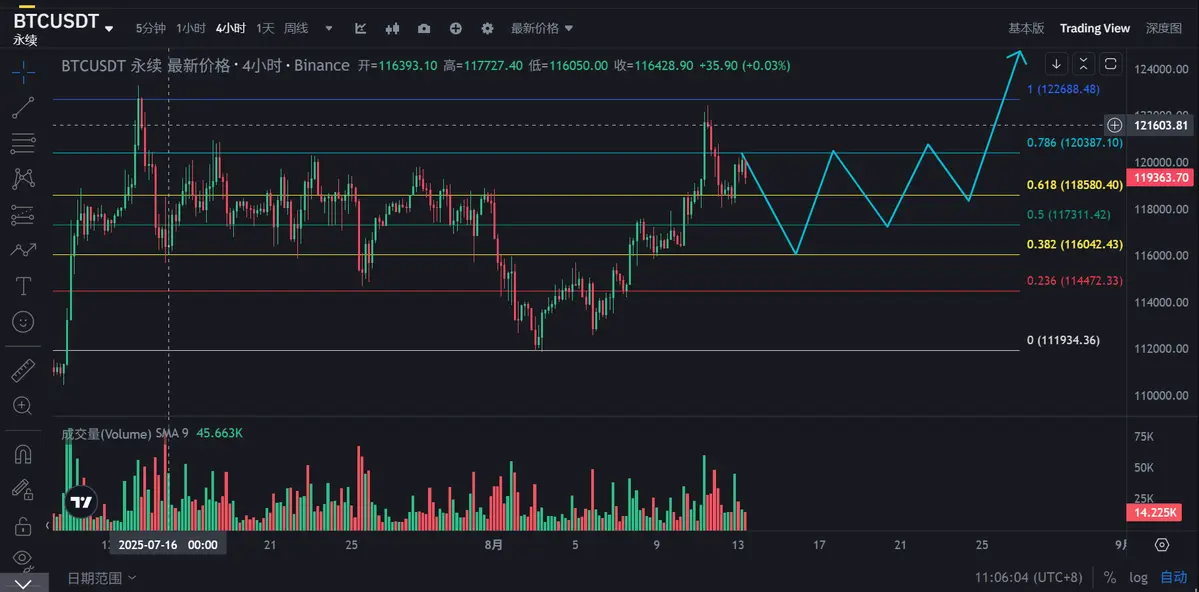Toggle logarithmic scale with log button
The height and width of the screenshot is (592, 1199).
[1139, 577]
